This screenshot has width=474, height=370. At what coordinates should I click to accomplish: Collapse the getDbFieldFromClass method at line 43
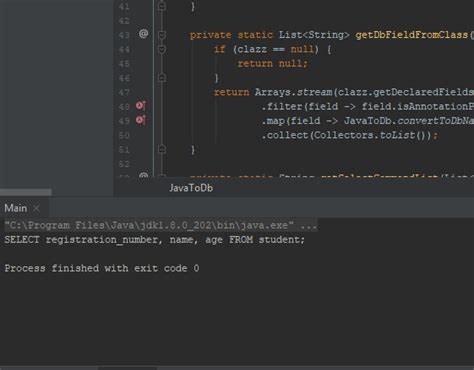(162, 35)
